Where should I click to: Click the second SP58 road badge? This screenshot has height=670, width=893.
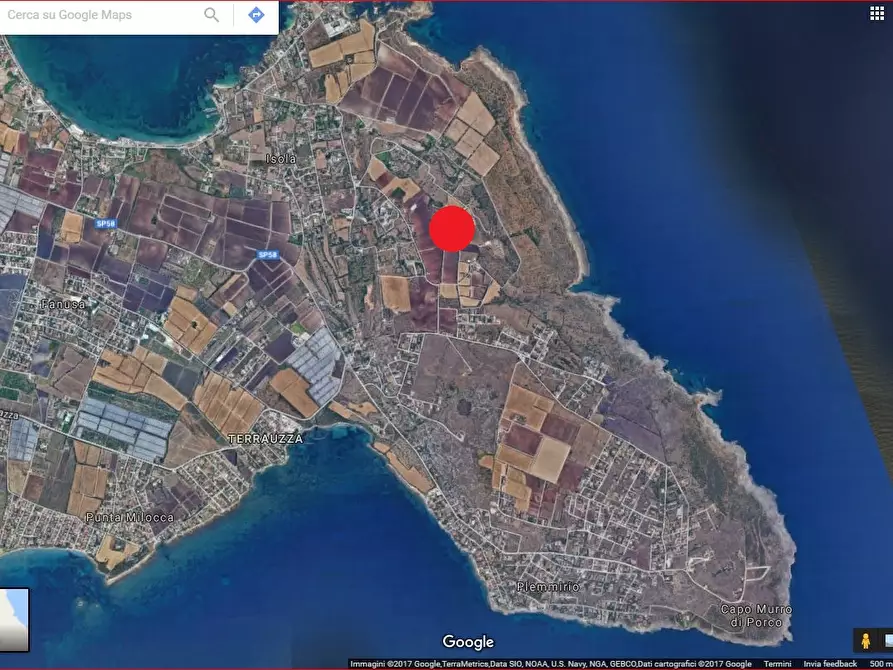pos(267,256)
